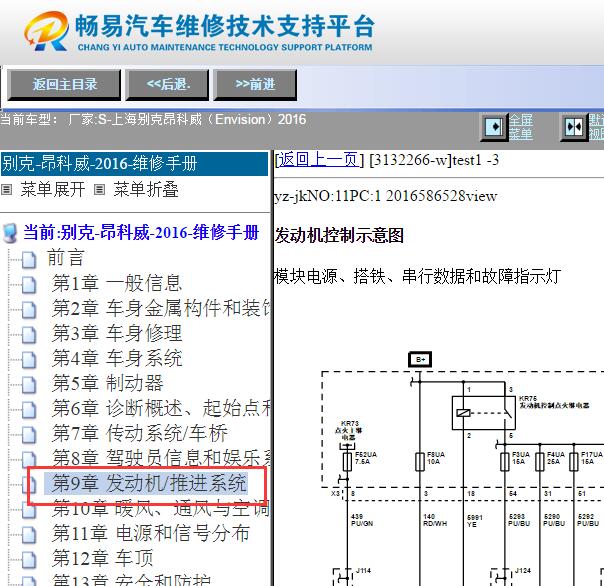The height and width of the screenshot is (586, 604).
Task: Open 第4章 车身系统
Action: [x=117, y=358]
